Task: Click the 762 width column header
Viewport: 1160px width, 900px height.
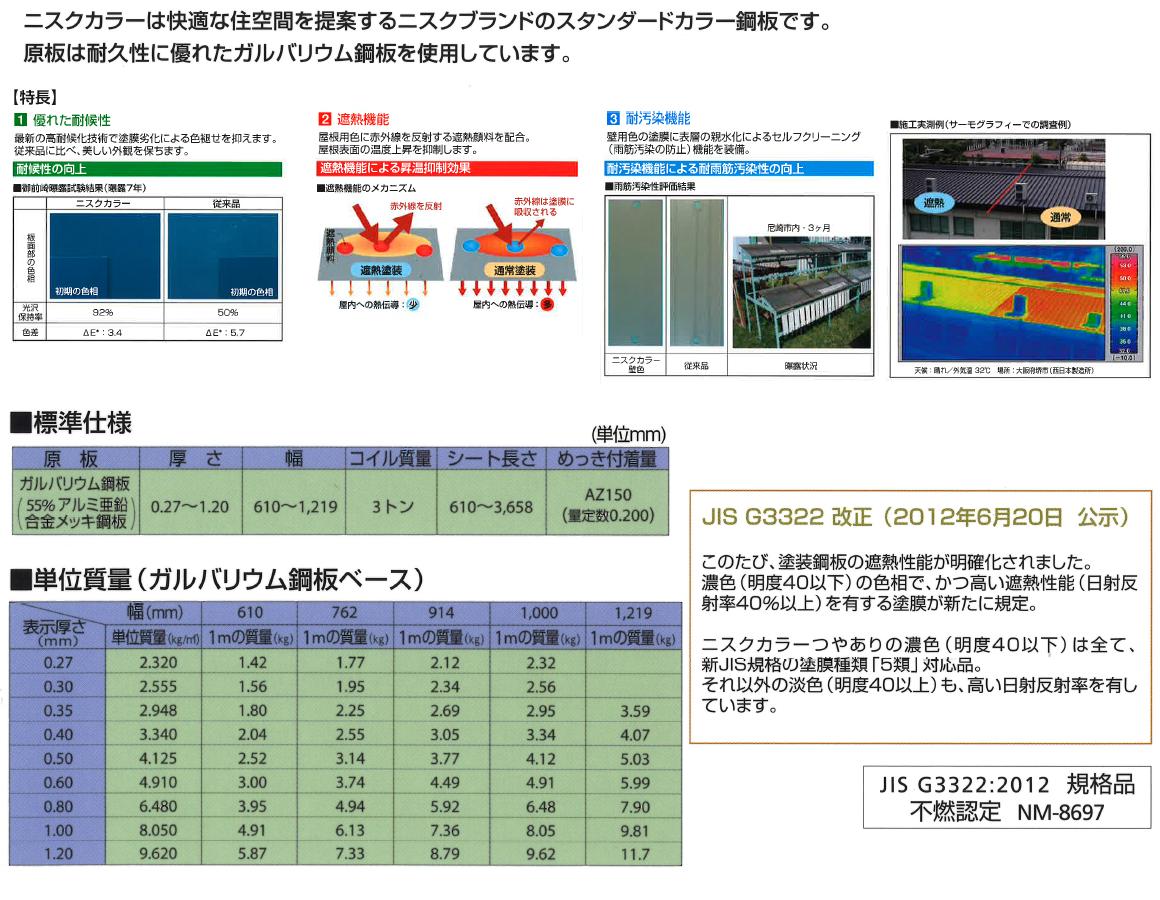Action: 345,612
